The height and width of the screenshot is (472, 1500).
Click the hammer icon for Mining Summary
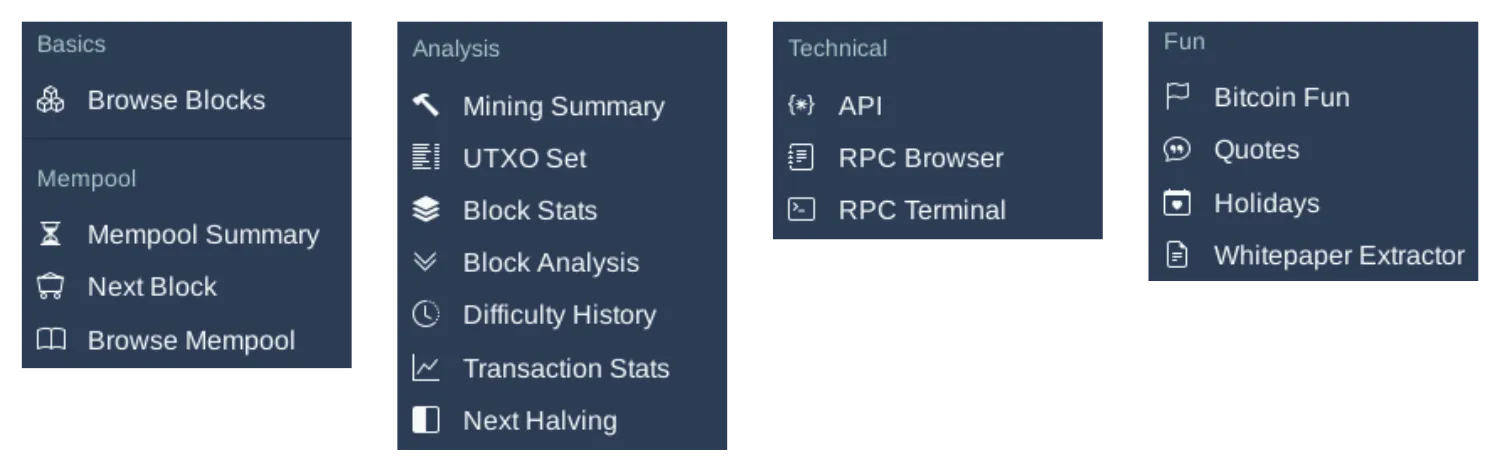[x=426, y=105]
